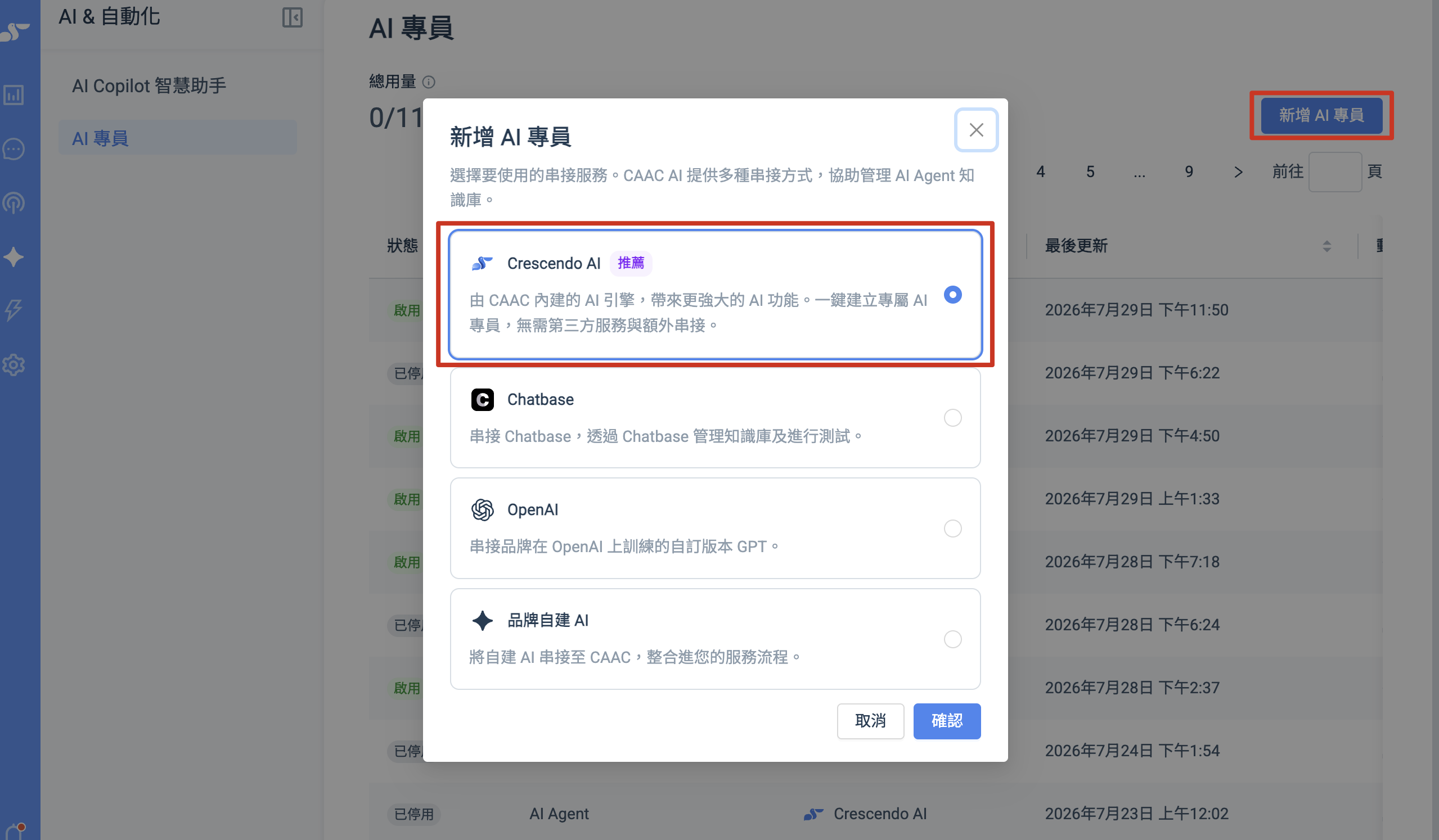Click the 已停用 status tag in last row
Viewport: 1439px width, 840px height.
pos(414,814)
